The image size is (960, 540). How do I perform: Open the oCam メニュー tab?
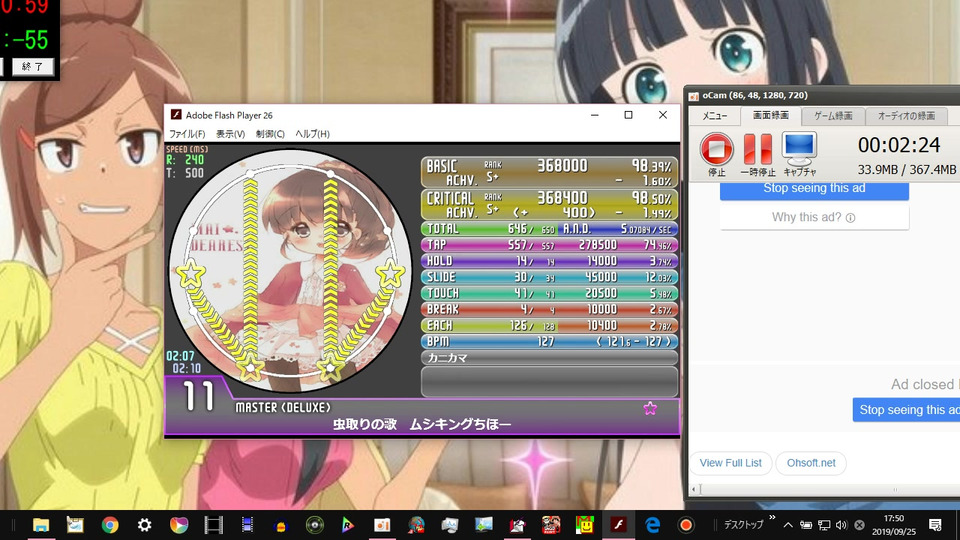[714, 116]
